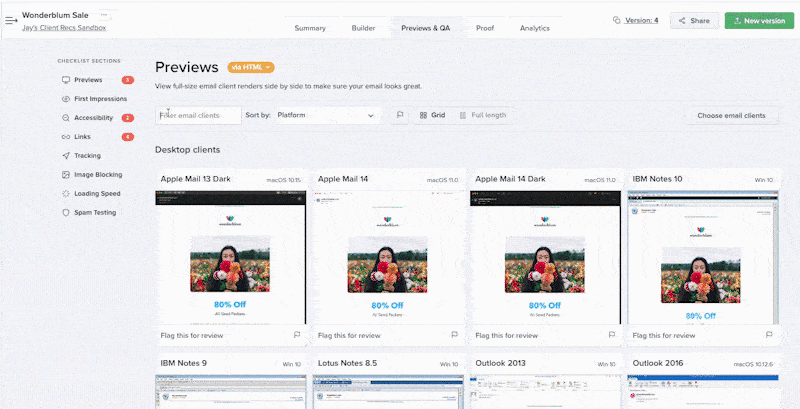Open the Builder tab
Viewport: 800px width, 409px height.
[363, 28]
